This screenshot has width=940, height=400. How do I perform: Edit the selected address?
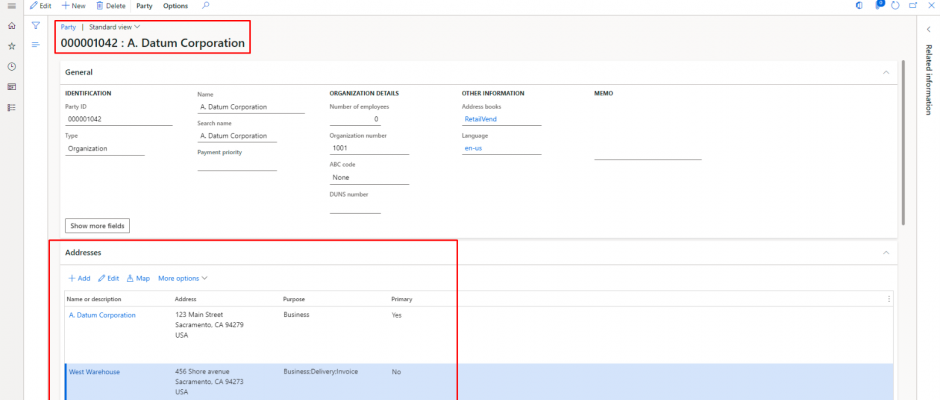[x=109, y=278]
